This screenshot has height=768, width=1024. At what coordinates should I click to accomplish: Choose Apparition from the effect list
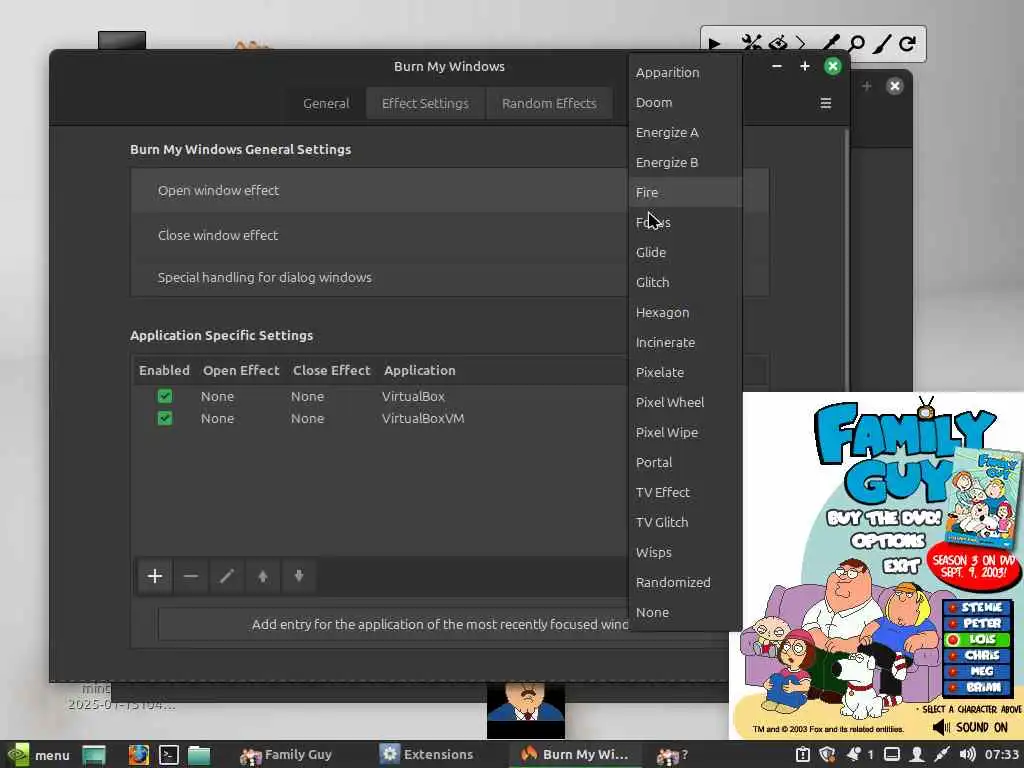pyautogui.click(x=685, y=72)
